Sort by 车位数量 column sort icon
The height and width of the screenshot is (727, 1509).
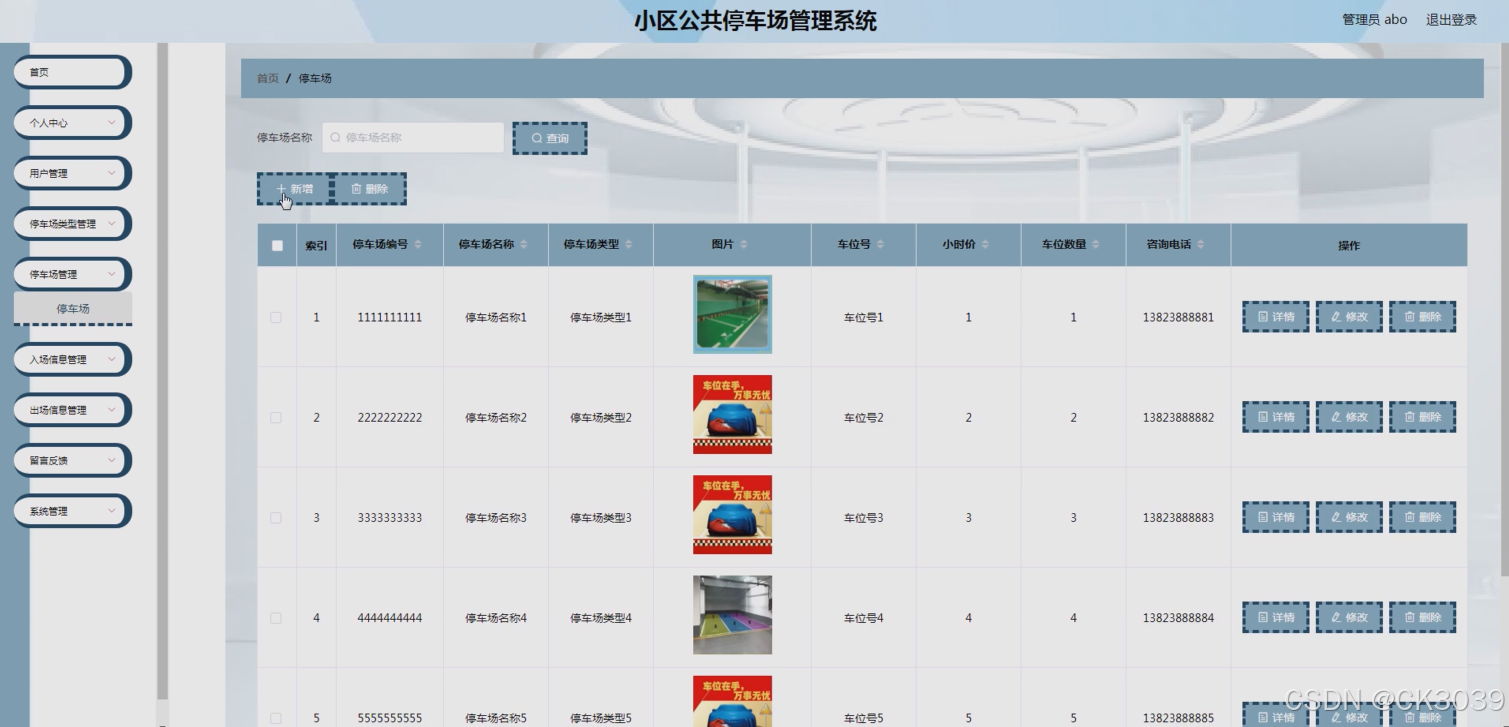coord(1096,245)
